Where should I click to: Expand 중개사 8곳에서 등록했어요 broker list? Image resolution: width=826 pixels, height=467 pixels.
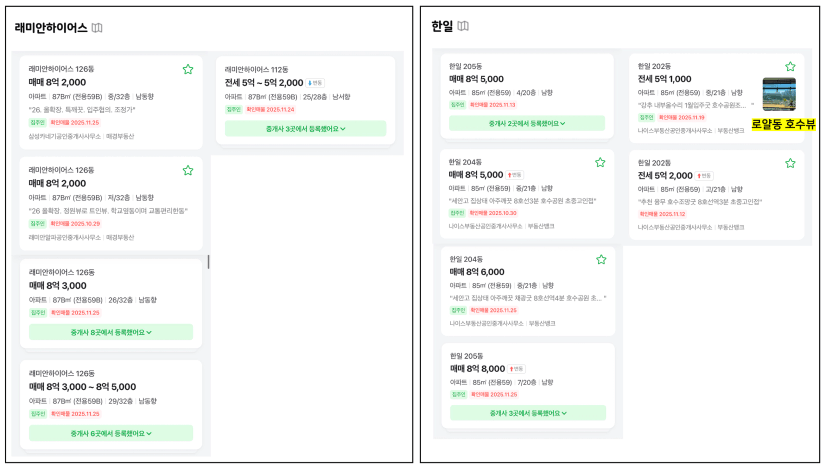111,332
